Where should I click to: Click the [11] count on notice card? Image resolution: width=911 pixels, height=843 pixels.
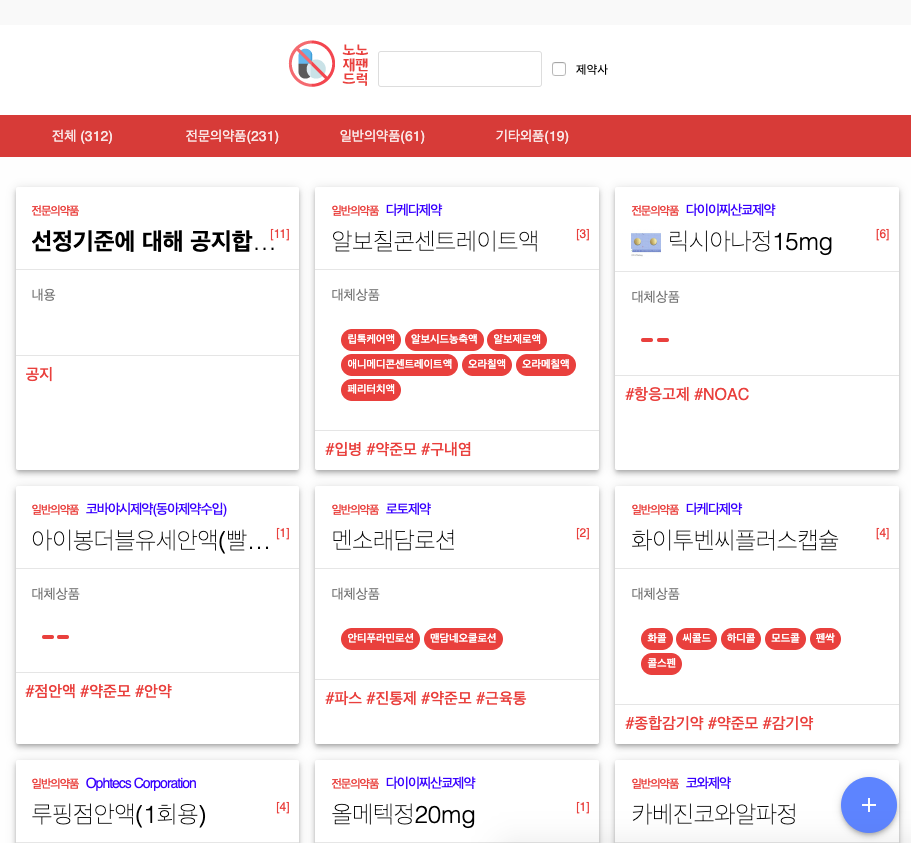point(280,234)
